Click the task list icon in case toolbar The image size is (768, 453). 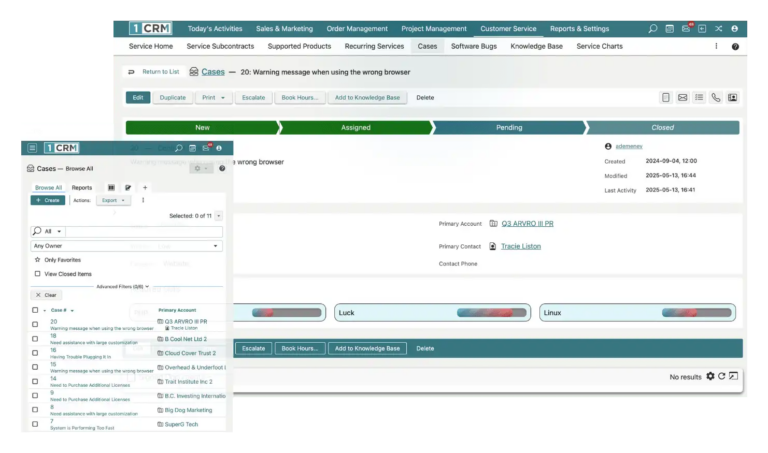[699, 97]
